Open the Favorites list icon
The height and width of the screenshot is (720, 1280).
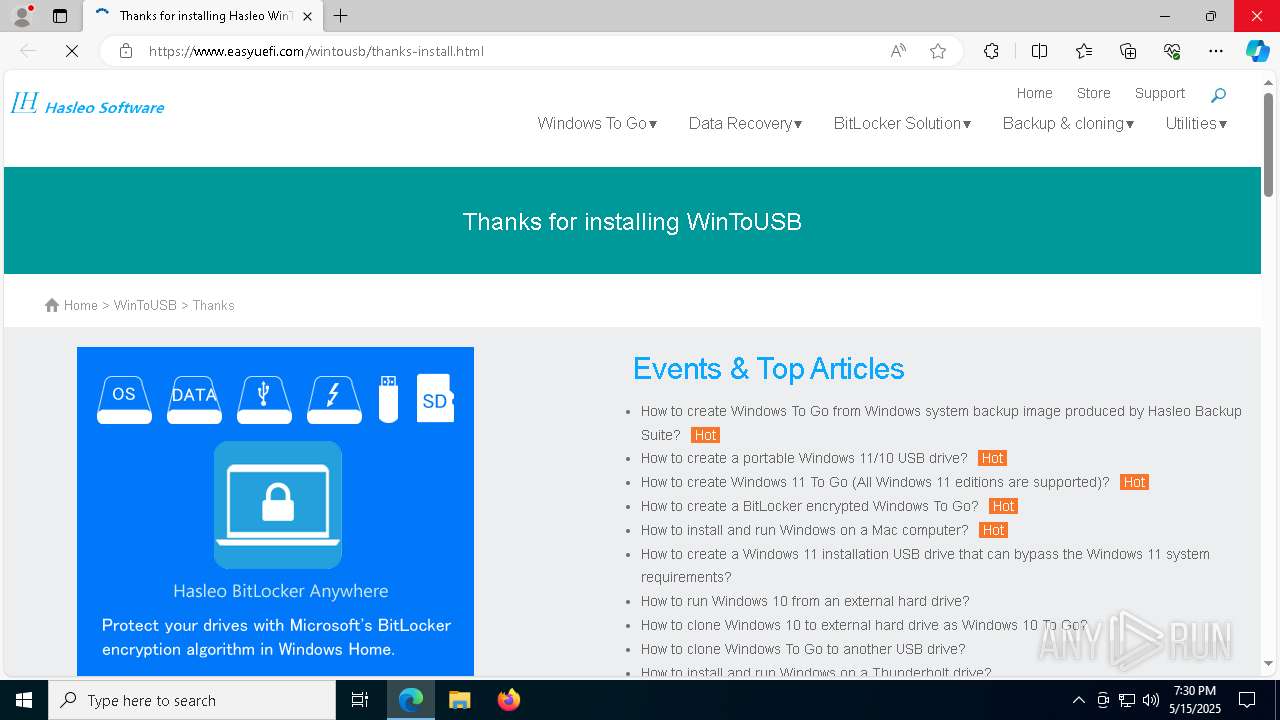tap(1084, 51)
